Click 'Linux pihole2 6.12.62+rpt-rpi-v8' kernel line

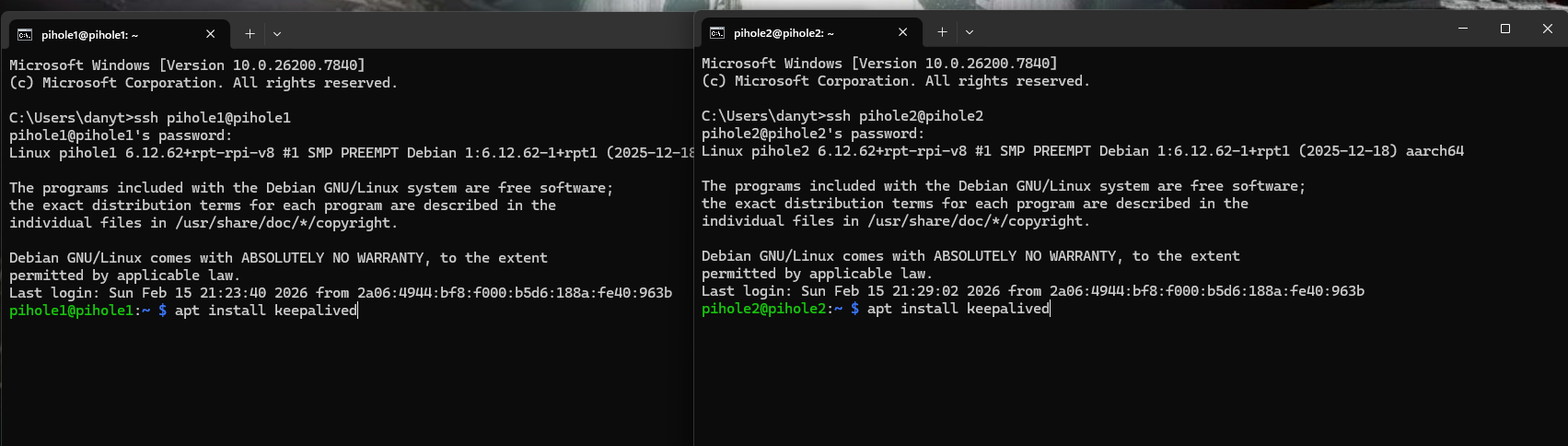(x=1083, y=151)
